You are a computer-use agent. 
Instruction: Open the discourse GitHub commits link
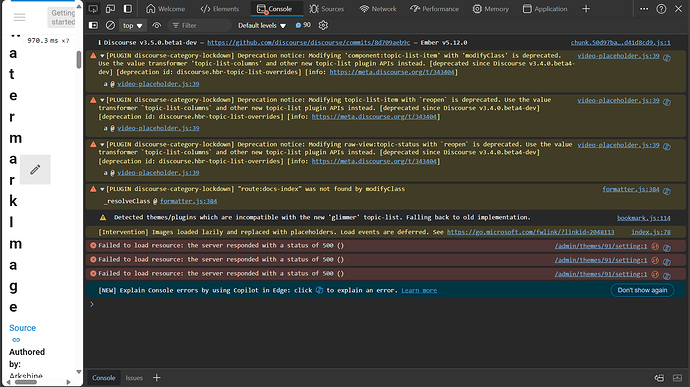coord(308,43)
